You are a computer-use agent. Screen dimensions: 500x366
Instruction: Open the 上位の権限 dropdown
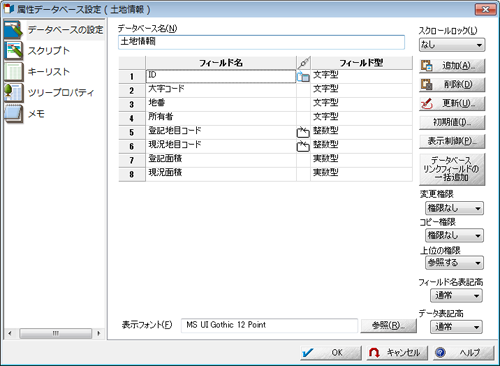454,263
